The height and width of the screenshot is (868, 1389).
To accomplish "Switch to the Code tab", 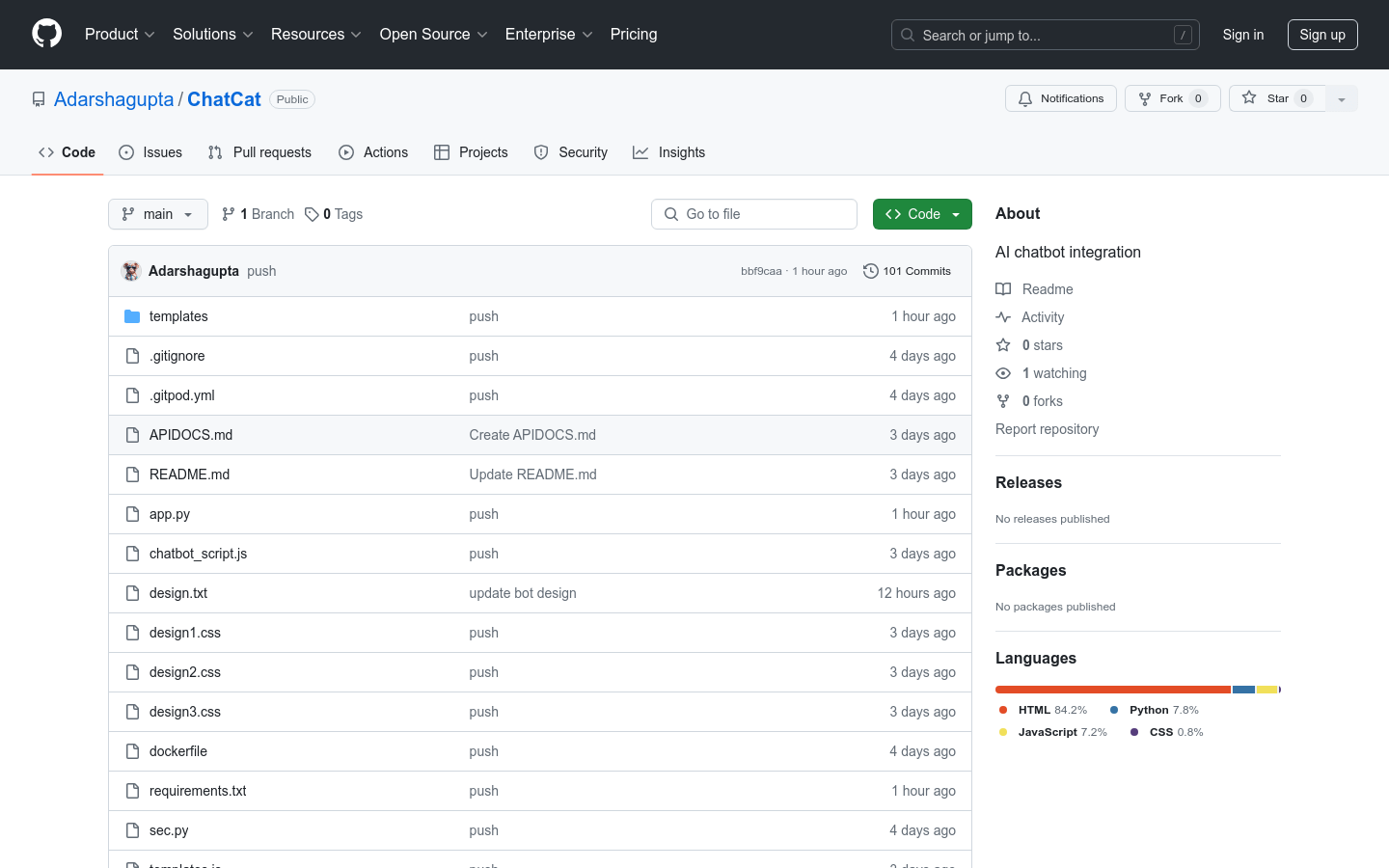I will pyautogui.click(x=68, y=152).
